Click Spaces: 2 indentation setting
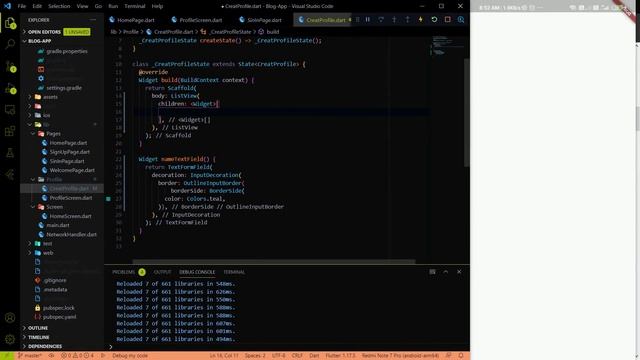 (x=255, y=356)
